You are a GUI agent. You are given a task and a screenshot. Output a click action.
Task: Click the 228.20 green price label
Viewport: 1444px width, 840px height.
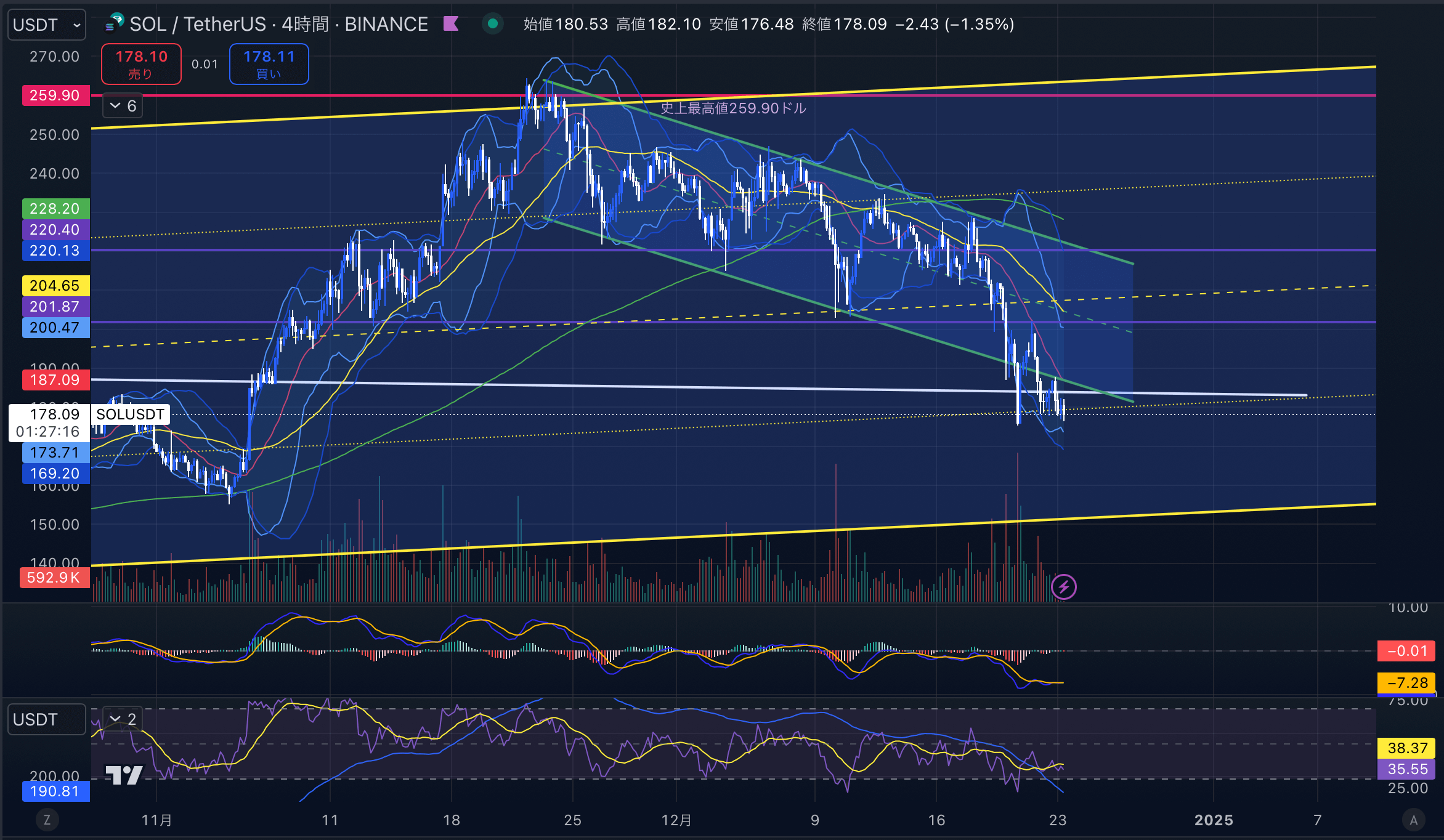55,209
